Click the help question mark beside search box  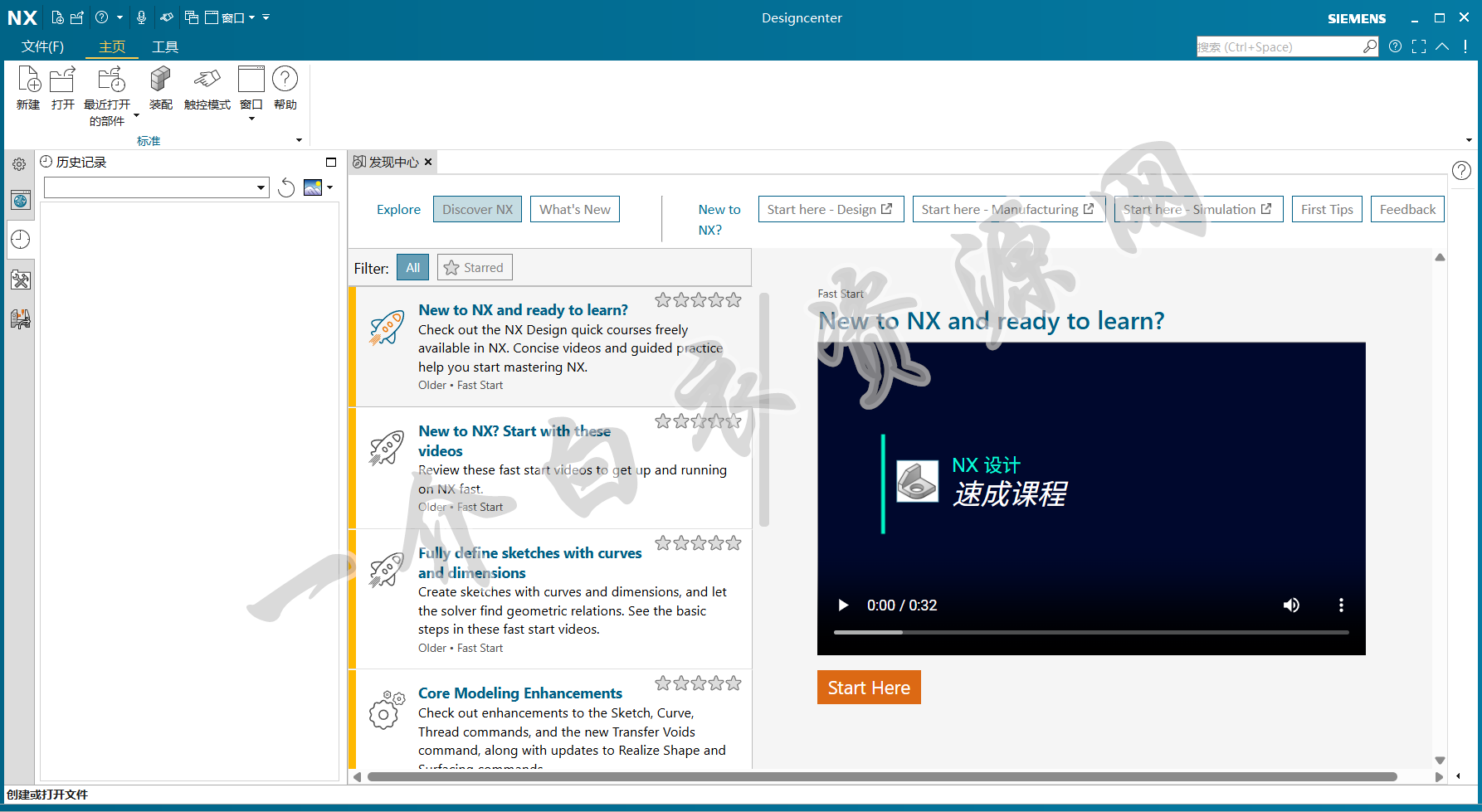pos(1396,46)
